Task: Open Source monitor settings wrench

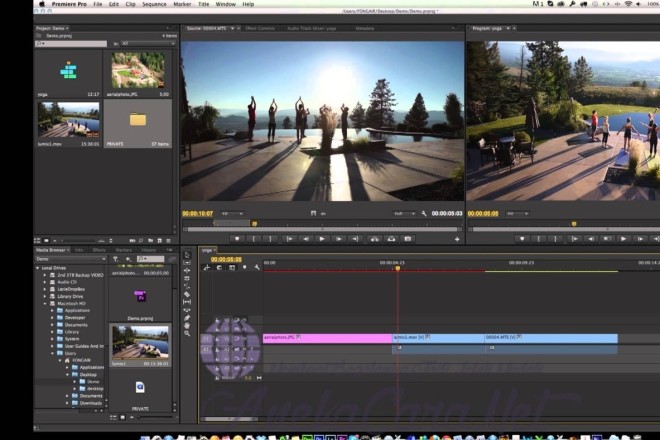Action: tap(424, 214)
